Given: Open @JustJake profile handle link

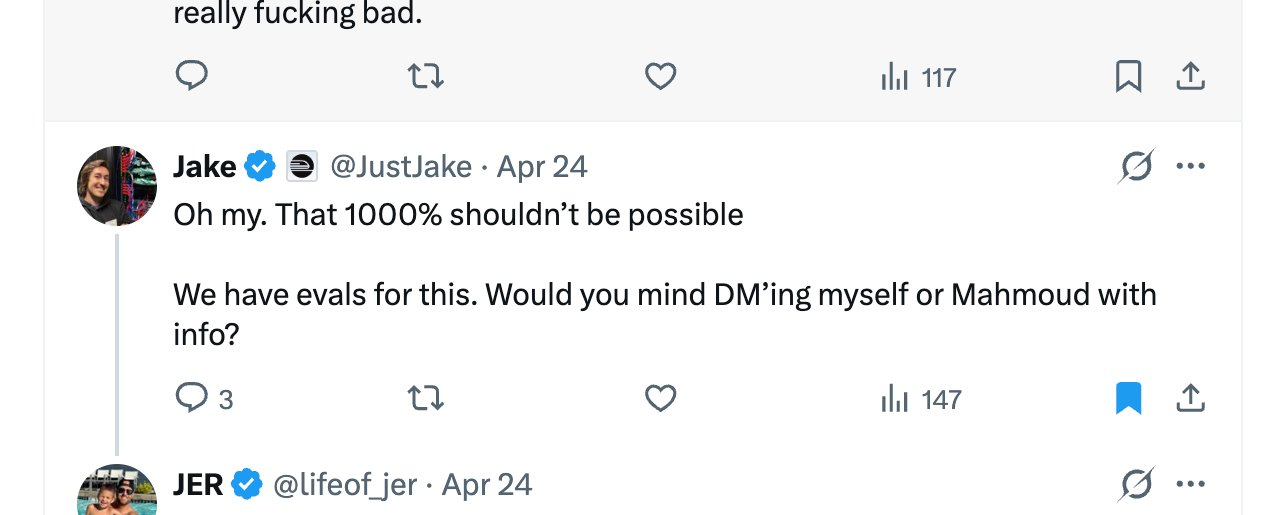Looking at the screenshot, I should click(x=400, y=166).
